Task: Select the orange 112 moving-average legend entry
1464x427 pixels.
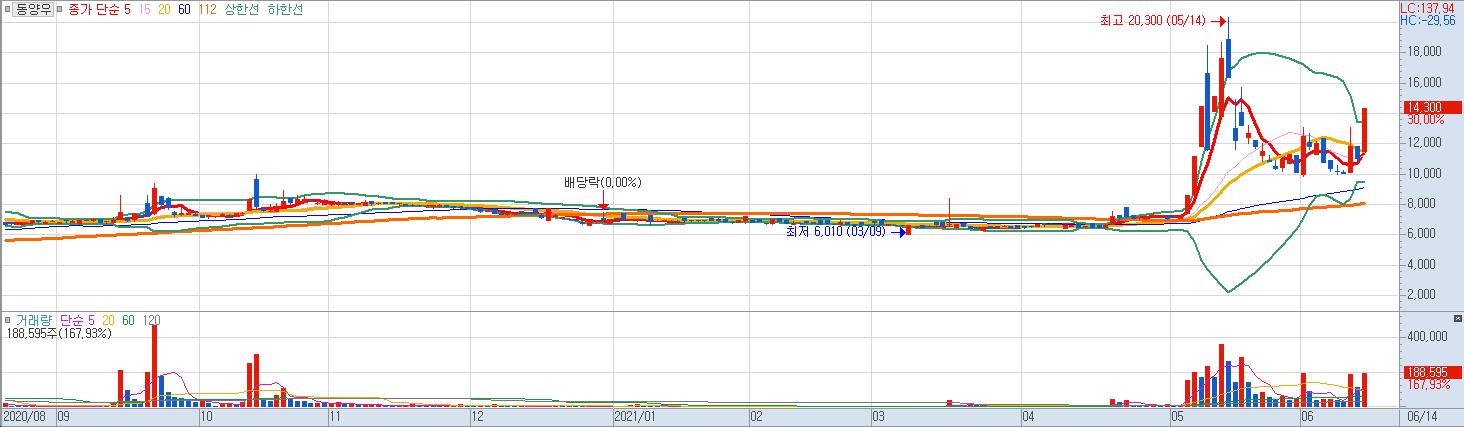Action: coord(207,8)
